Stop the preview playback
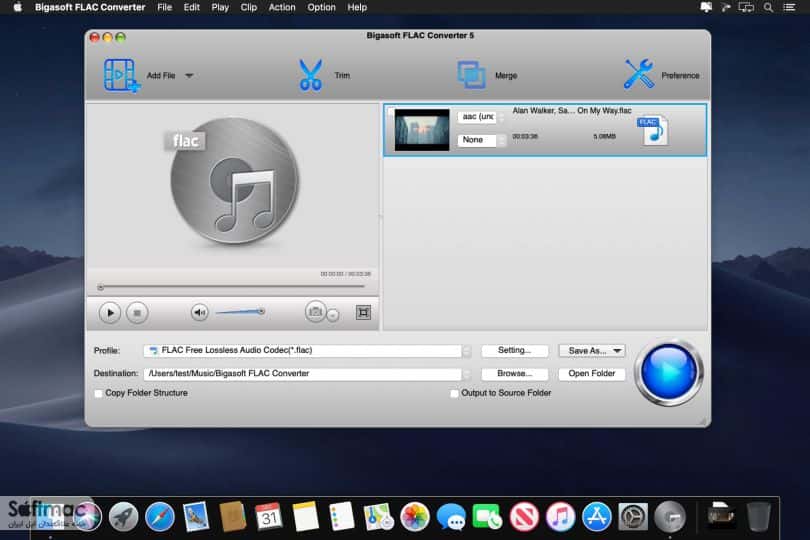 pyautogui.click(x=137, y=313)
